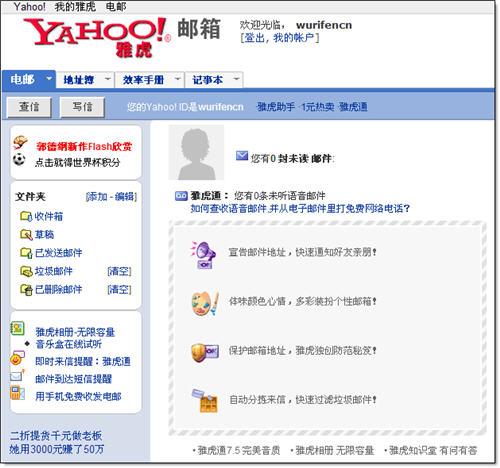
Task: Open 宣告邮件地址 announce address link
Action: point(303,252)
